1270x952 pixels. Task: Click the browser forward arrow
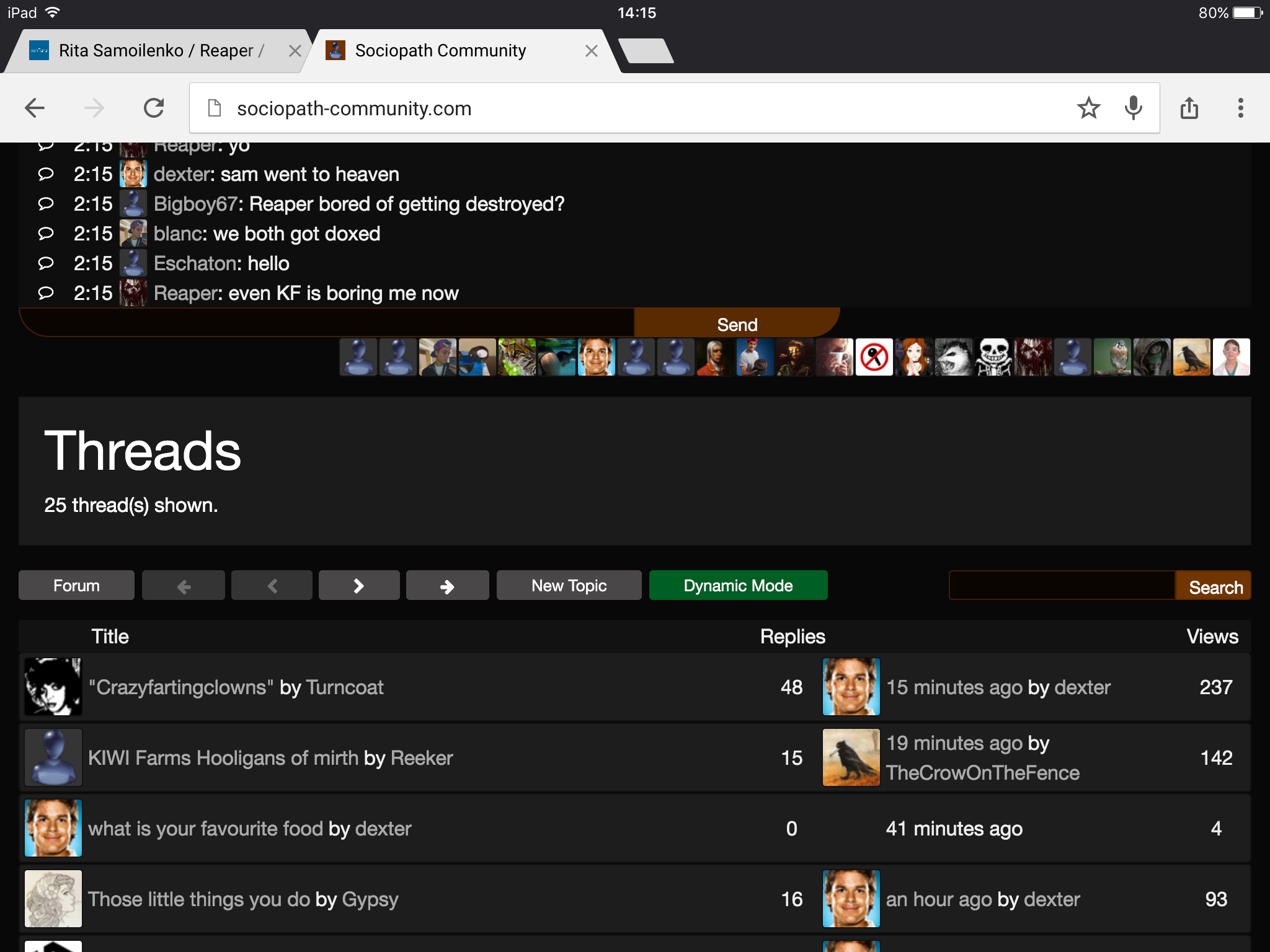(x=94, y=108)
